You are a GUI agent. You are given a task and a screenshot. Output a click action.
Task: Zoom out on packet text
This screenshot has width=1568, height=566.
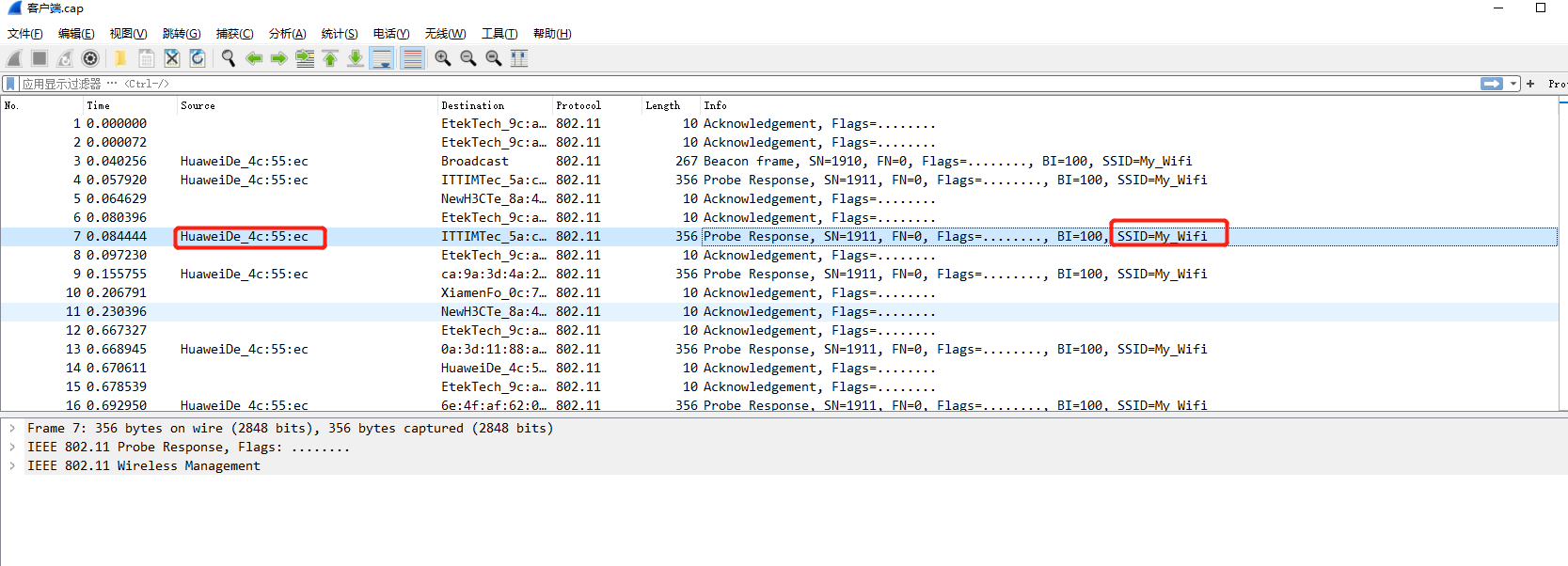[467, 58]
